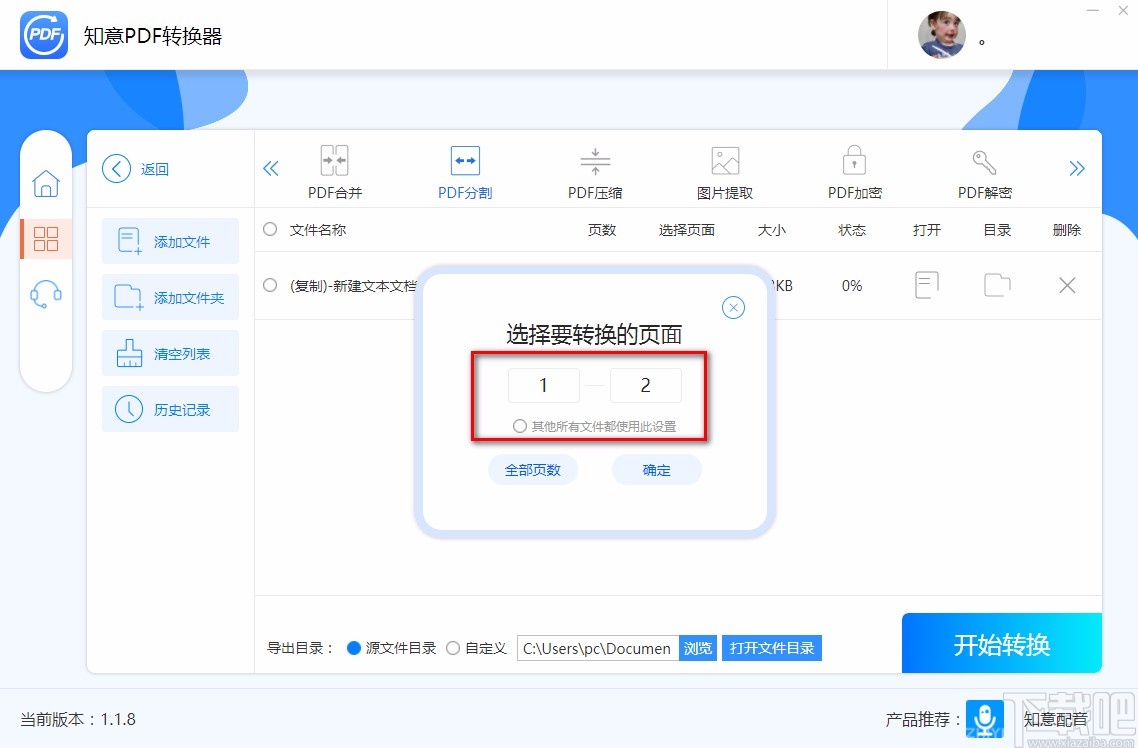This screenshot has height=748, width=1138.
Task: Click the Home icon in left sidebar
Action: (46, 184)
